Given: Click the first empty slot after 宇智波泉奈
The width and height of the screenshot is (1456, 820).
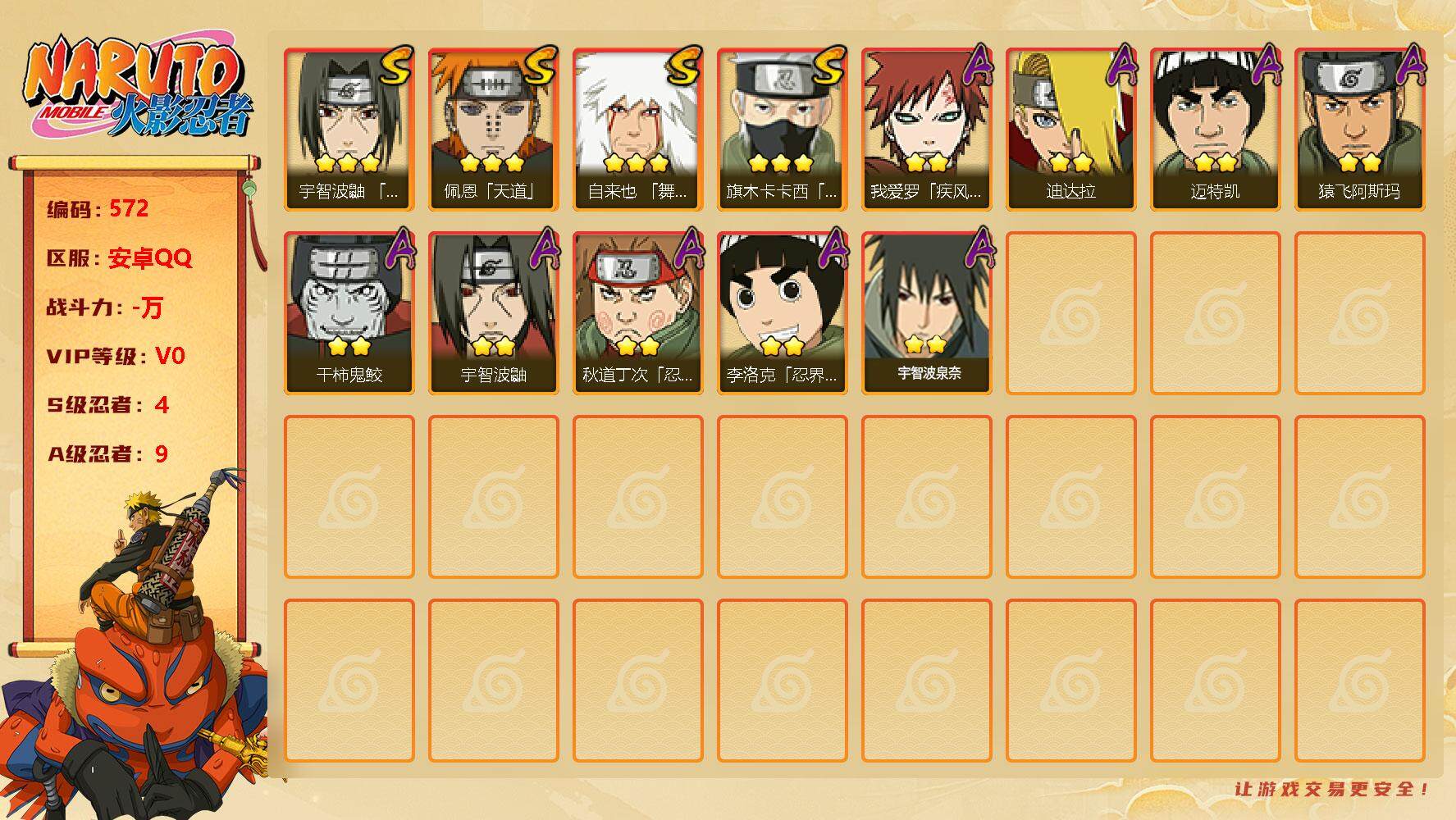Looking at the screenshot, I should (x=1070, y=313).
